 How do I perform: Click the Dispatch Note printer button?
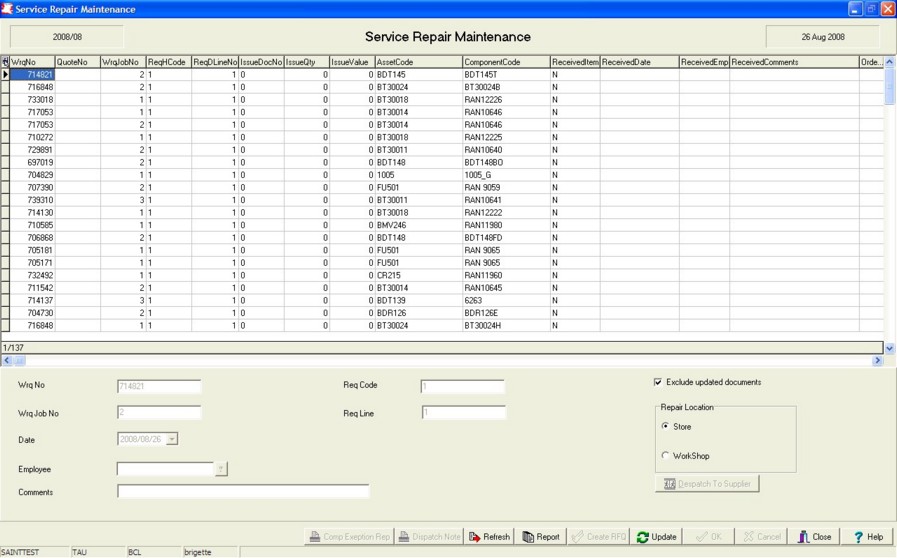coord(429,537)
